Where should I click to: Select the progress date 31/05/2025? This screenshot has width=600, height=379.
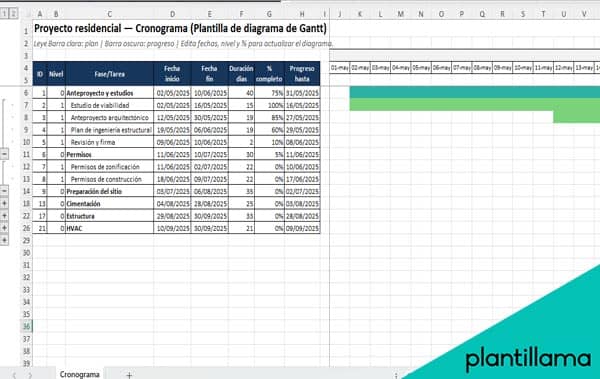tap(302, 93)
